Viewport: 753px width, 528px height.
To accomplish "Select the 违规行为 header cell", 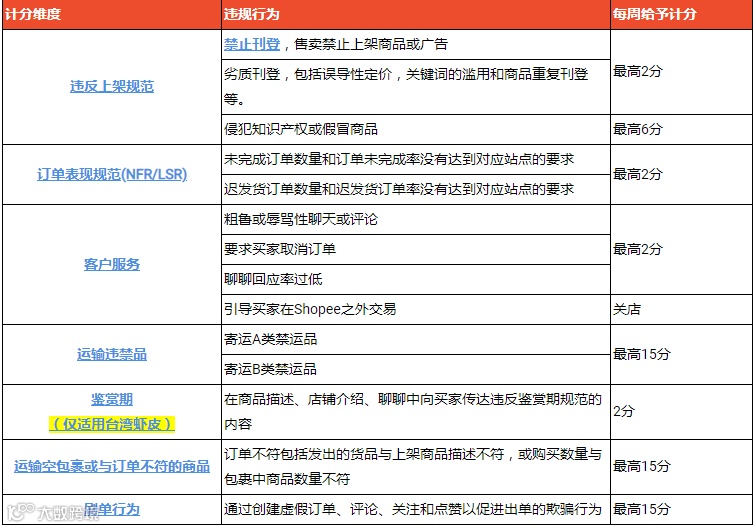I will [x=416, y=14].
